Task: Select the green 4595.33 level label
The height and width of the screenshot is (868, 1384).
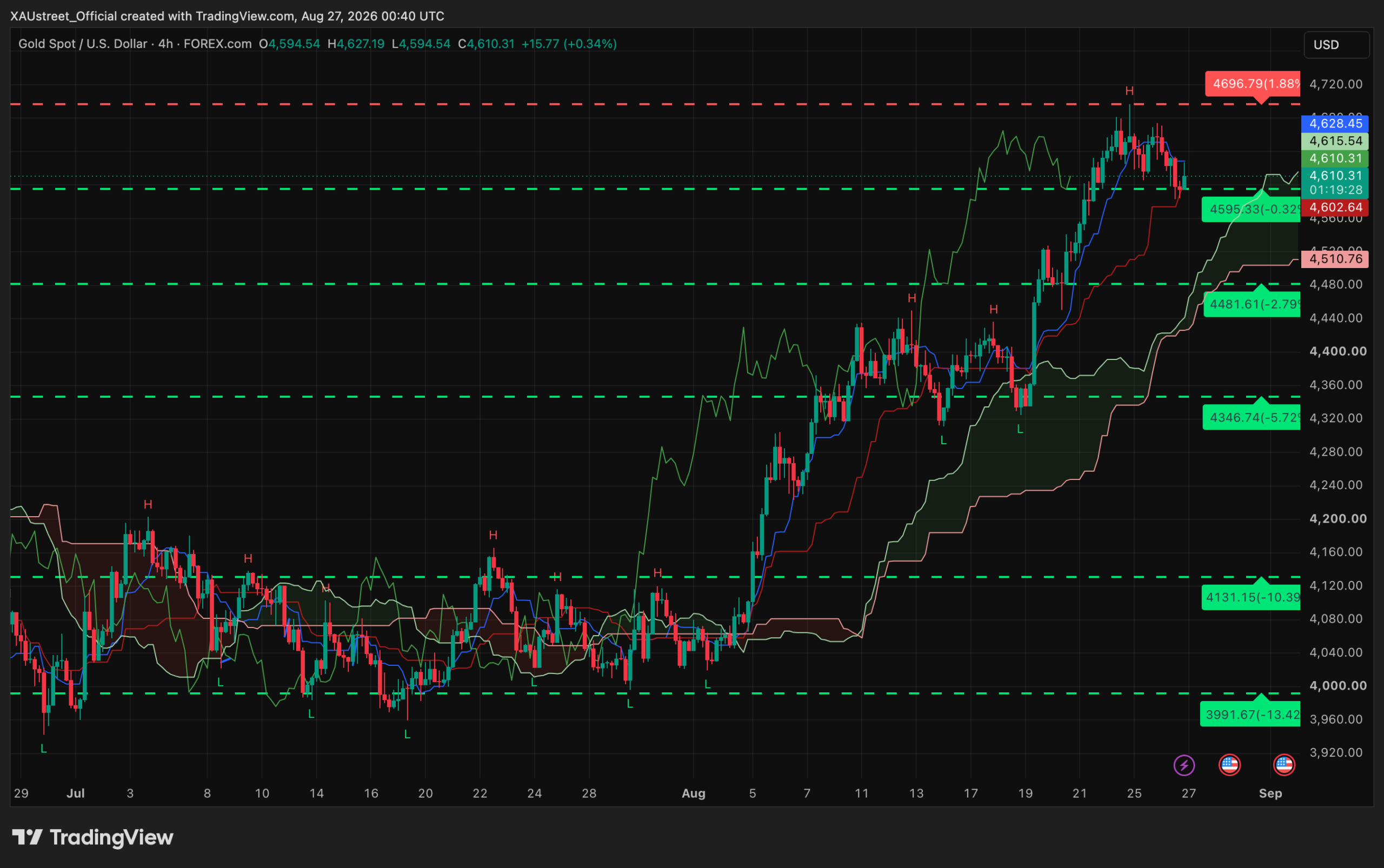Action: tap(1251, 209)
